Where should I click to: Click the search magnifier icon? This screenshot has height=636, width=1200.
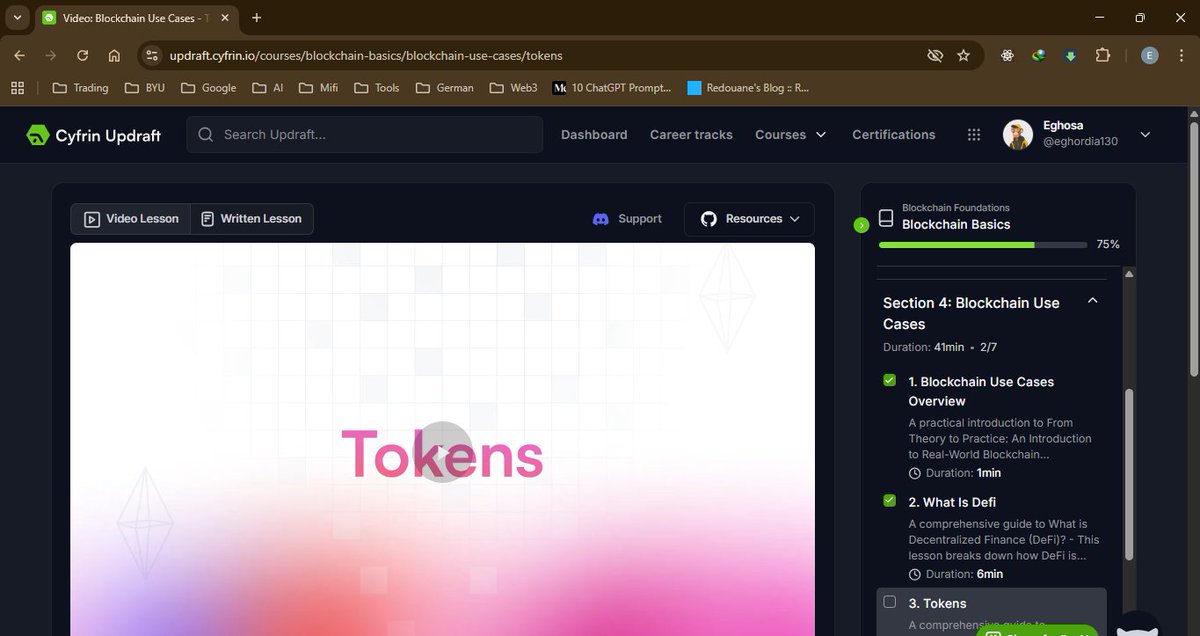click(206, 135)
